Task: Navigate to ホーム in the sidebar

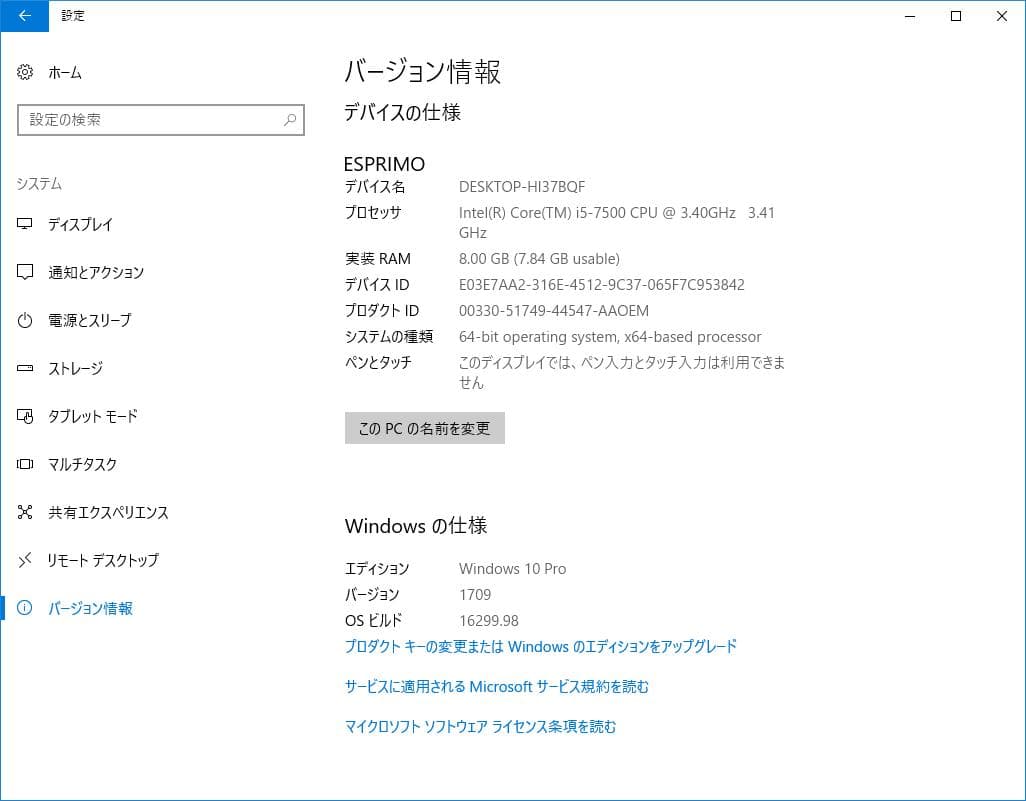Action: pyautogui.click(x=63, y=71)
